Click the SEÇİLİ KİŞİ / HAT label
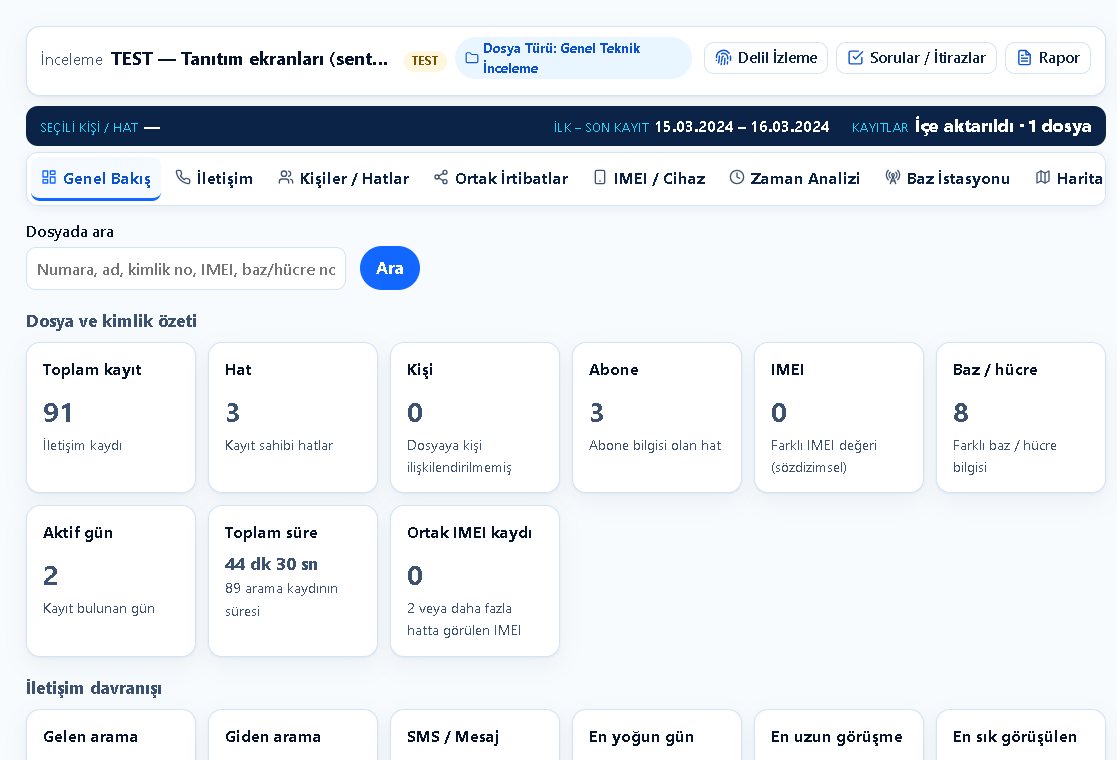Viewport: 1117px width, 760px height. pos(89,127)
